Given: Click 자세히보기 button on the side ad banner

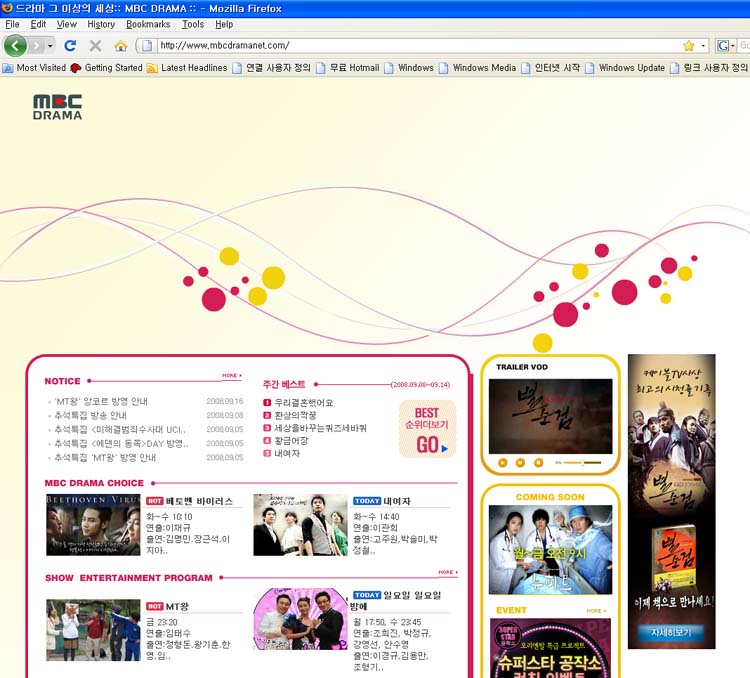Looking at the screenshot, I should click(x=671, y=633).
